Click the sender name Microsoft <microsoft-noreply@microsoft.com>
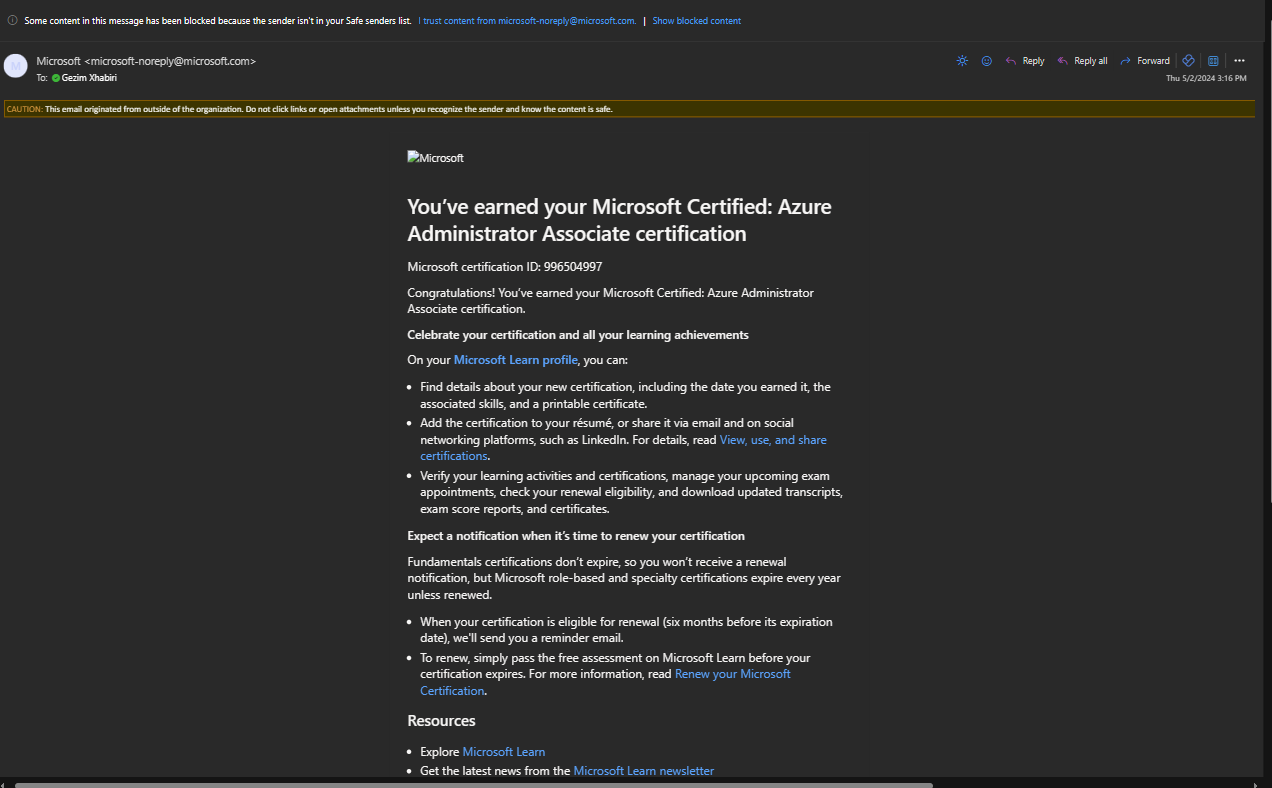The width and height of the screenshot is (1272, 788). 146,61
